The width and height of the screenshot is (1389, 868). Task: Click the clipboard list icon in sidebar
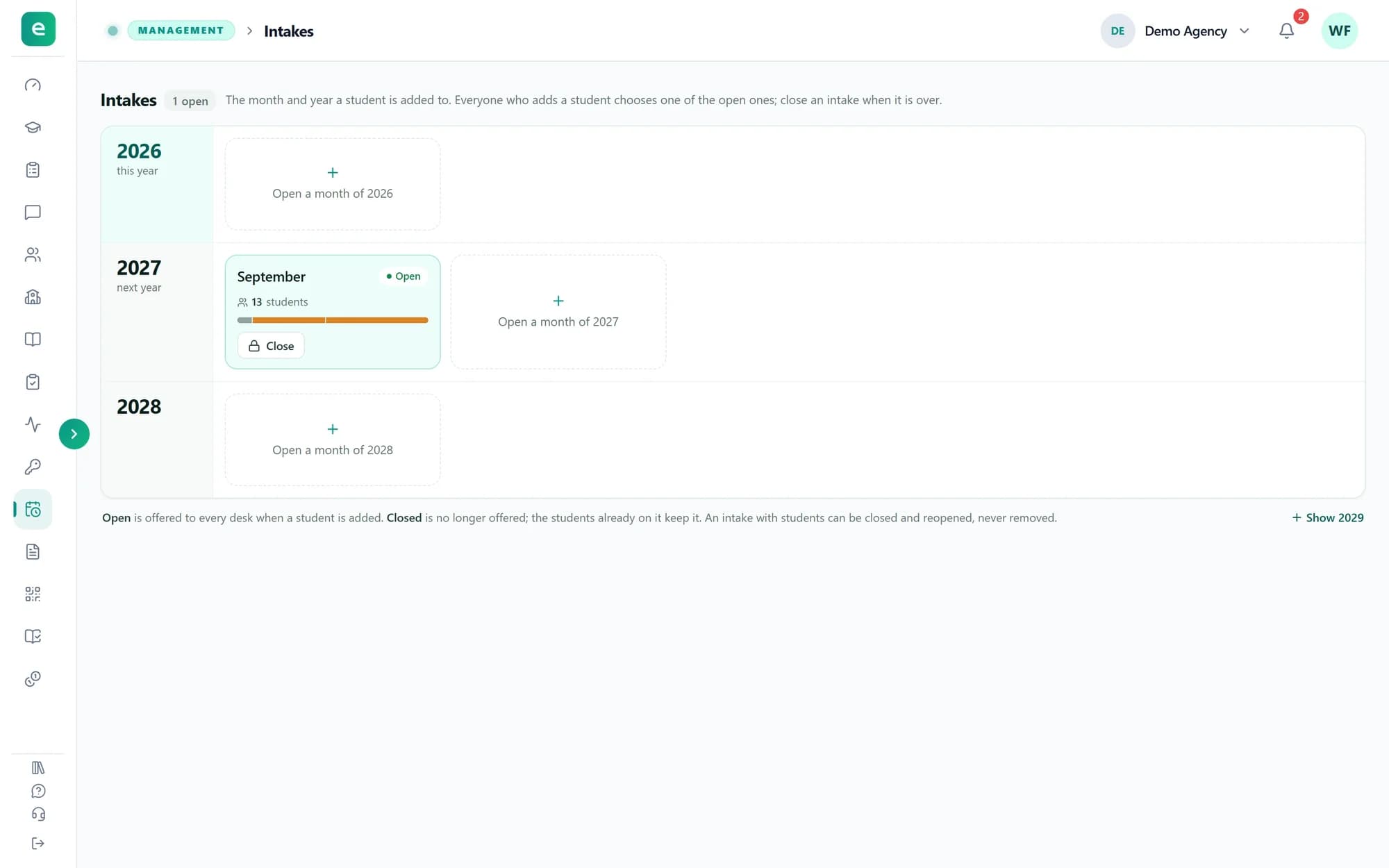pyautogui.click(x=33, y=170)
